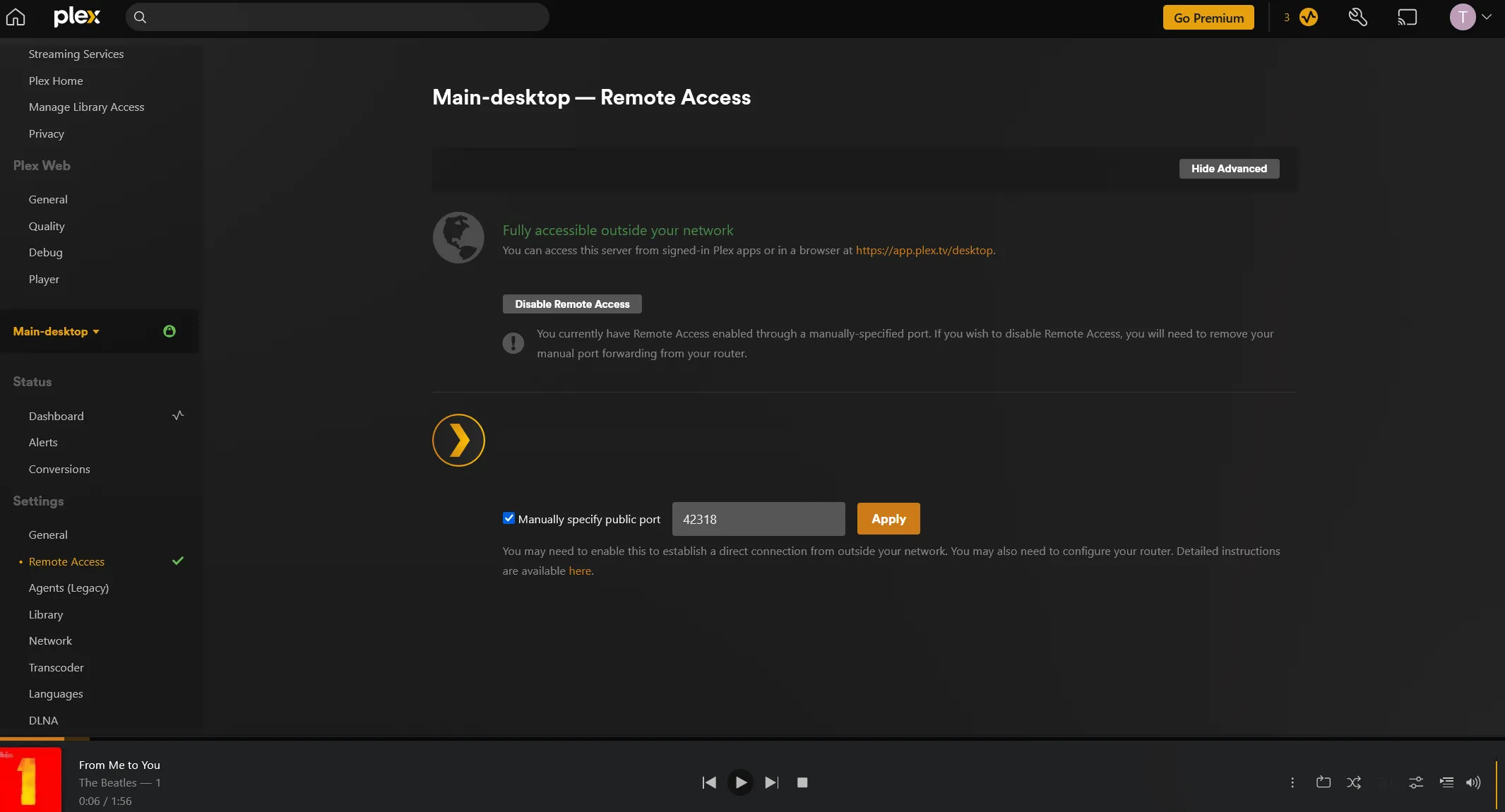
Task: Expand the account dropdown arrow
Action: point(1487,17)
